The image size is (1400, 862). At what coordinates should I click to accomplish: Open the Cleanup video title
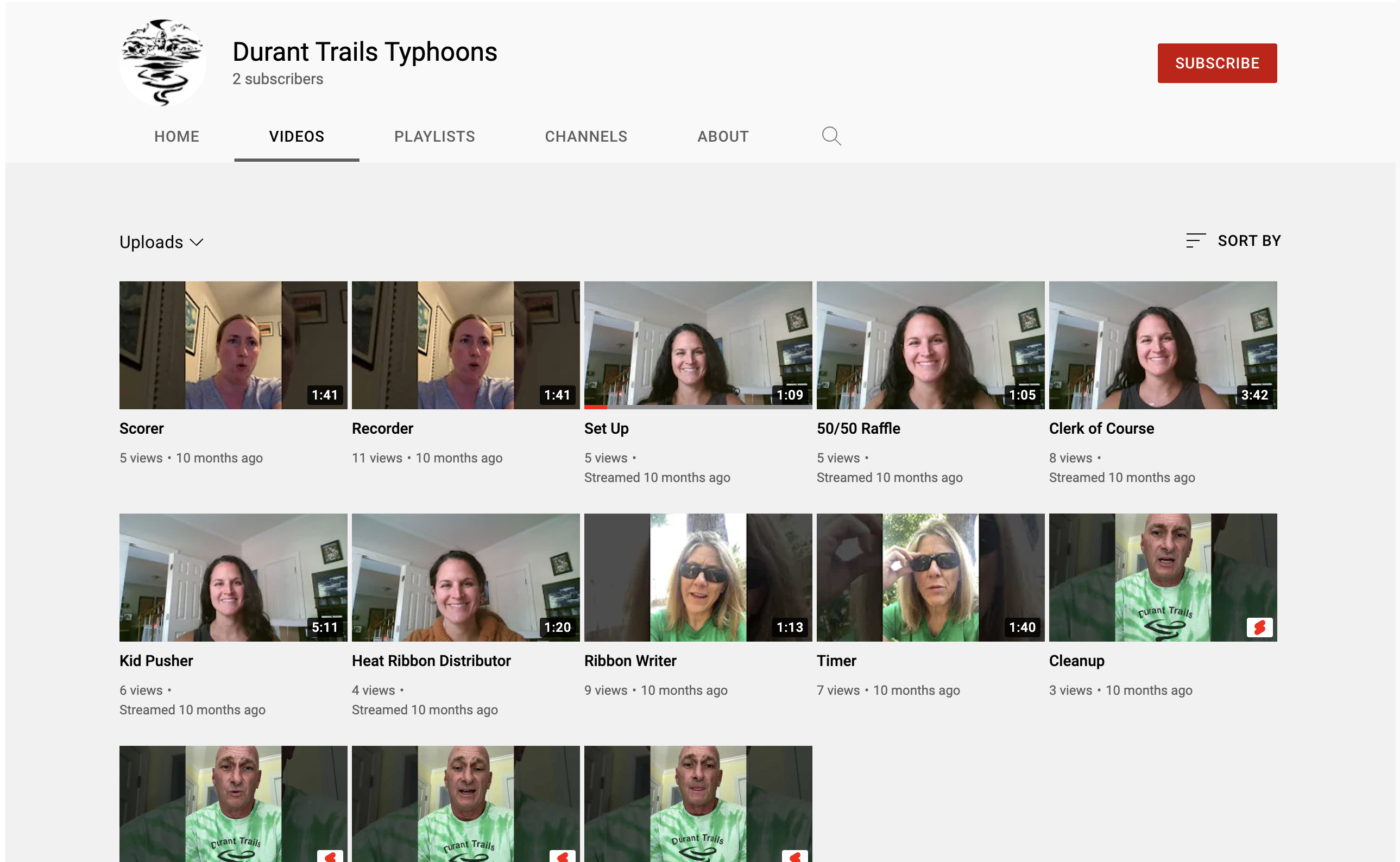click(x=1077, y=661)
